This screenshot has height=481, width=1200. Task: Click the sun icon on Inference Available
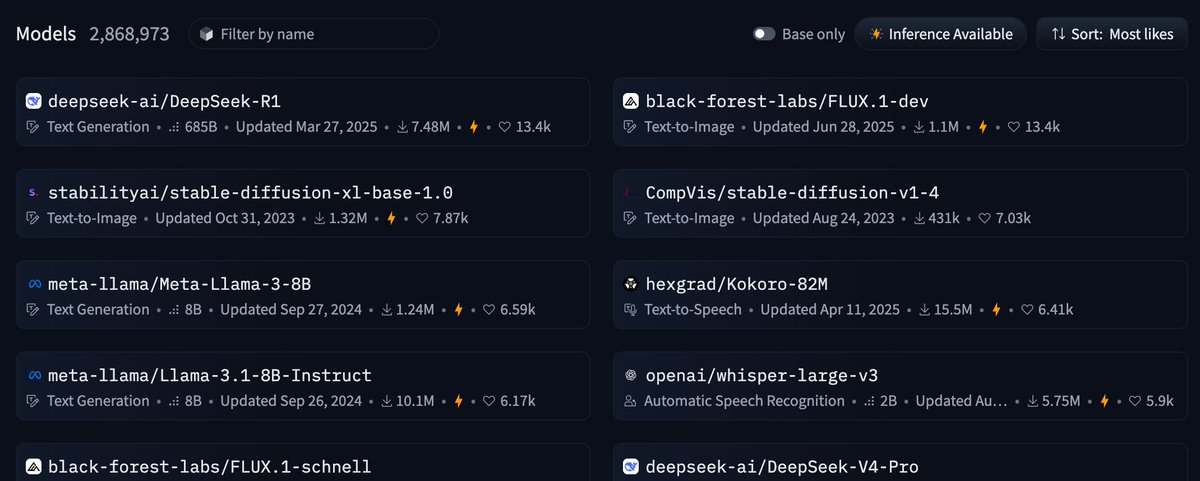pyautogui.click(x=876, y=34)
